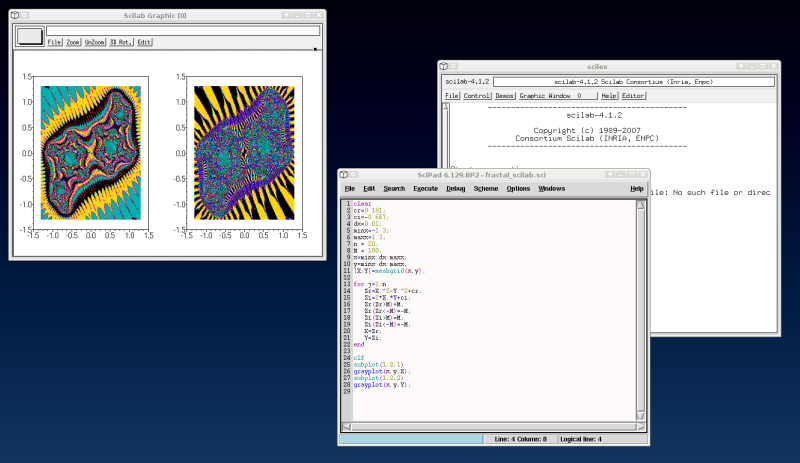This screenshot has width=800, height=463.
Task: Open SciPad Edit menu
Action: coord(369,188)
